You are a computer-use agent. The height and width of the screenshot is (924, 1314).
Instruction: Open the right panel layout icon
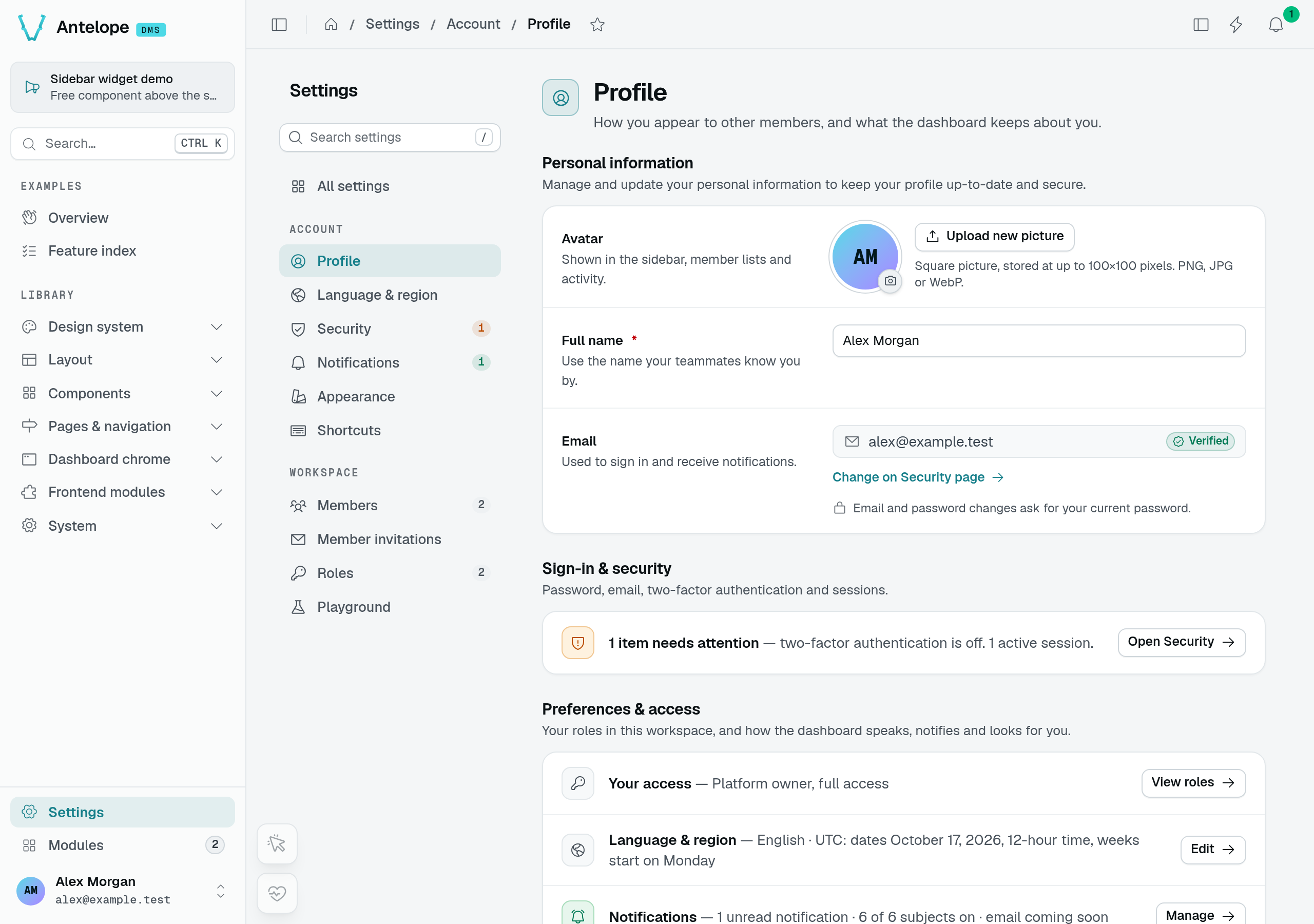1201,25
